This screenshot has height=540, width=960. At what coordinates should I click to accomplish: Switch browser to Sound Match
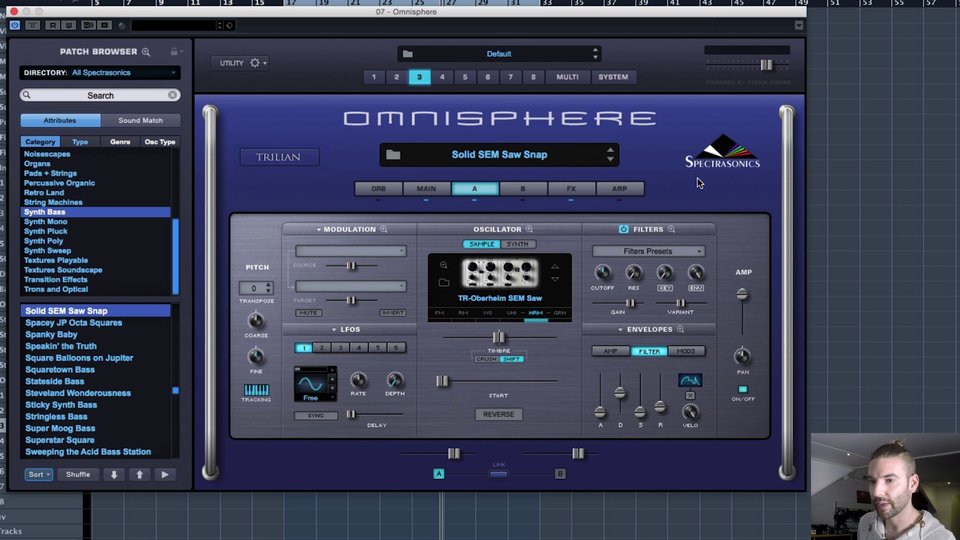point(141,121)
